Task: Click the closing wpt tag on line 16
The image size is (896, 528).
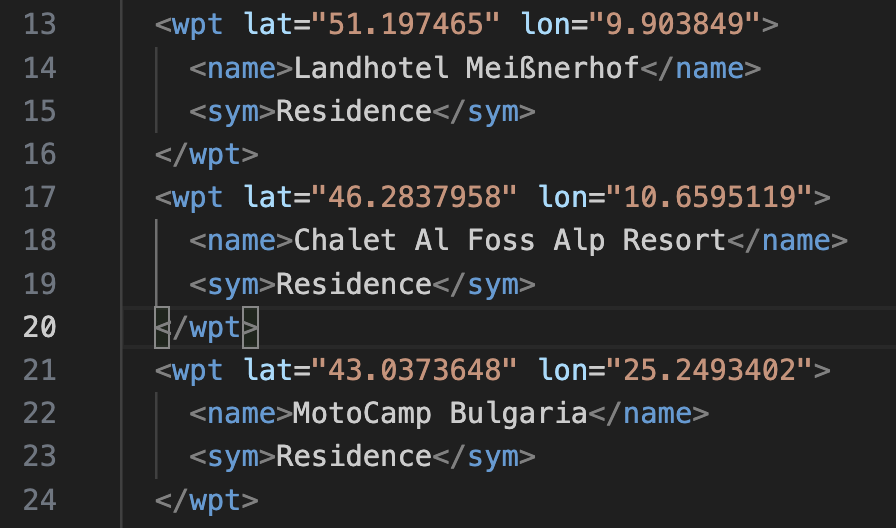Action: coord(206,155)
